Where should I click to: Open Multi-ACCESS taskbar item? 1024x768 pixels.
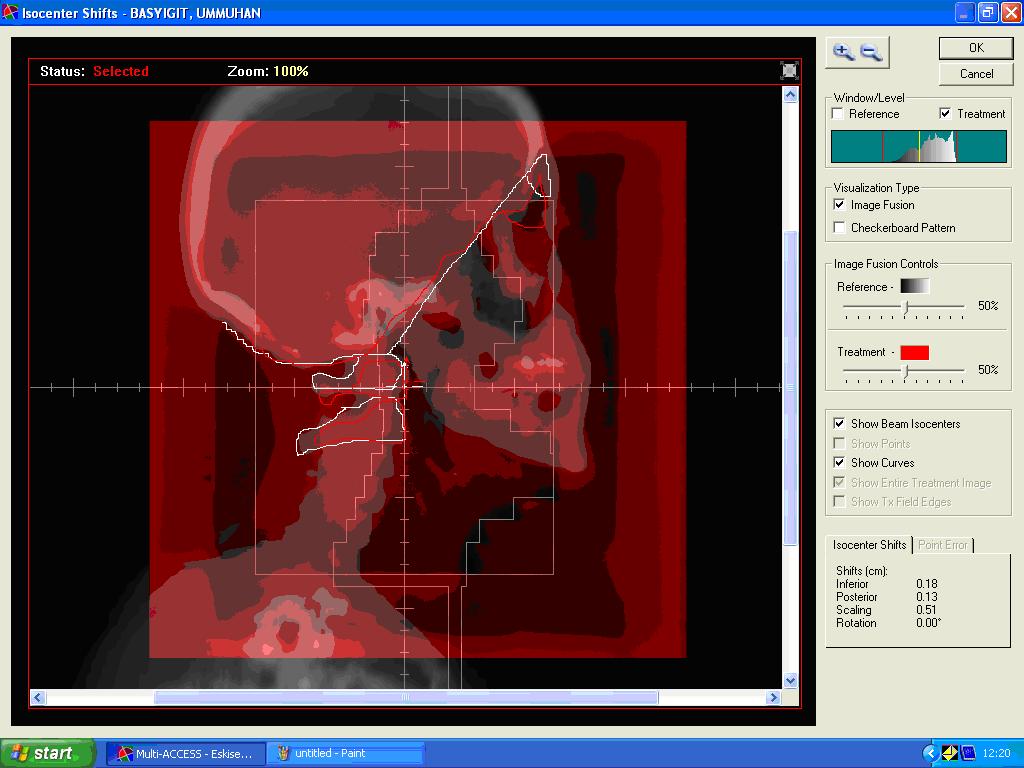(186, 754)
